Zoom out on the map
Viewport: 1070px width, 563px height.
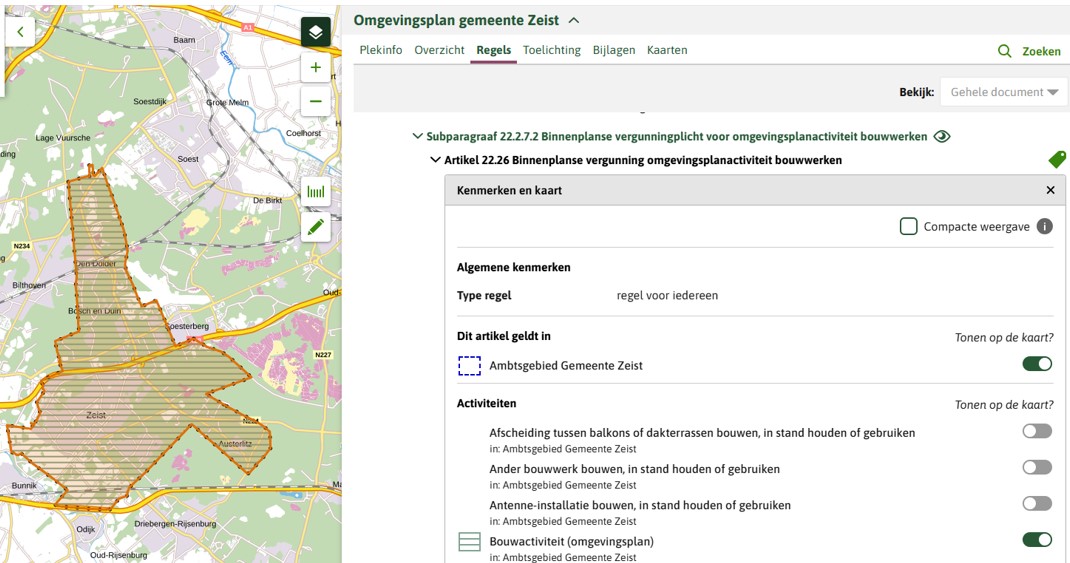pos(315,101)
